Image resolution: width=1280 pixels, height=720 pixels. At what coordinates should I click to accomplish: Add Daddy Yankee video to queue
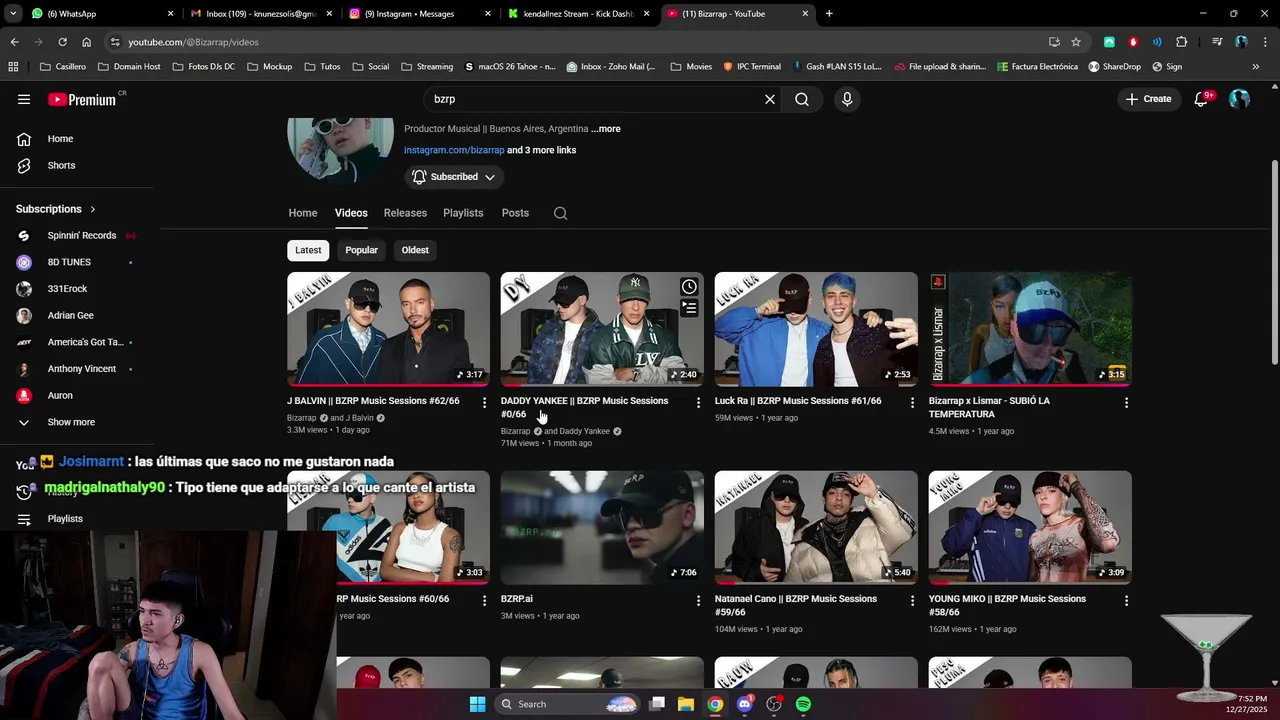(x=689, y=308)
